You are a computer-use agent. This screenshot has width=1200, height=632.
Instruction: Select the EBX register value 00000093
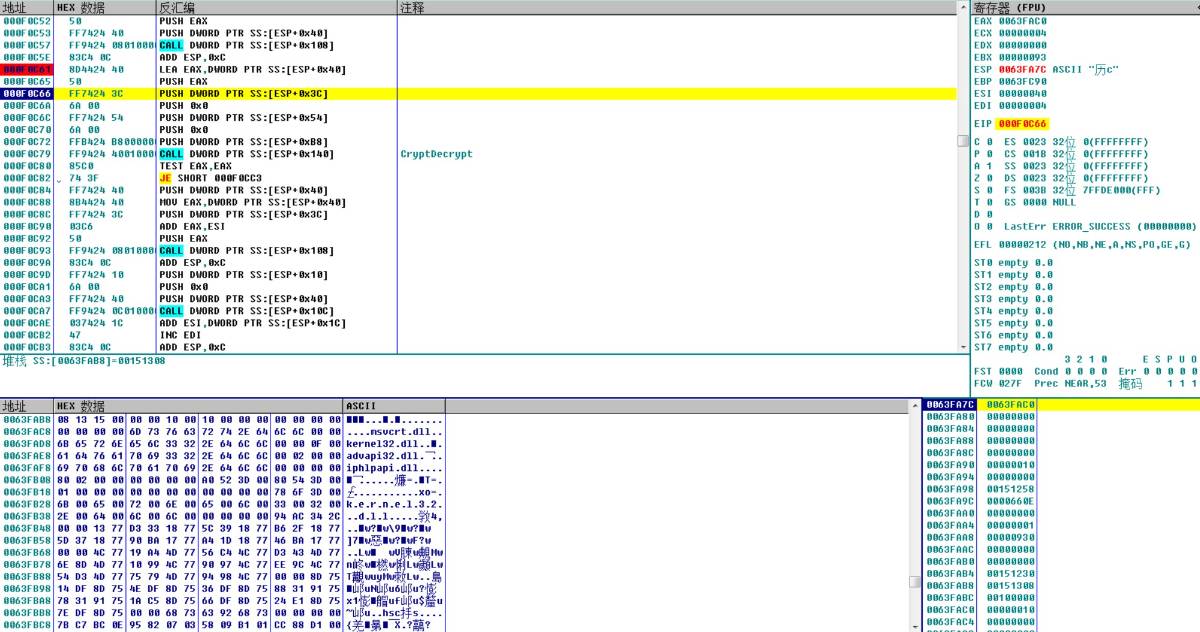coord(1021,57)
